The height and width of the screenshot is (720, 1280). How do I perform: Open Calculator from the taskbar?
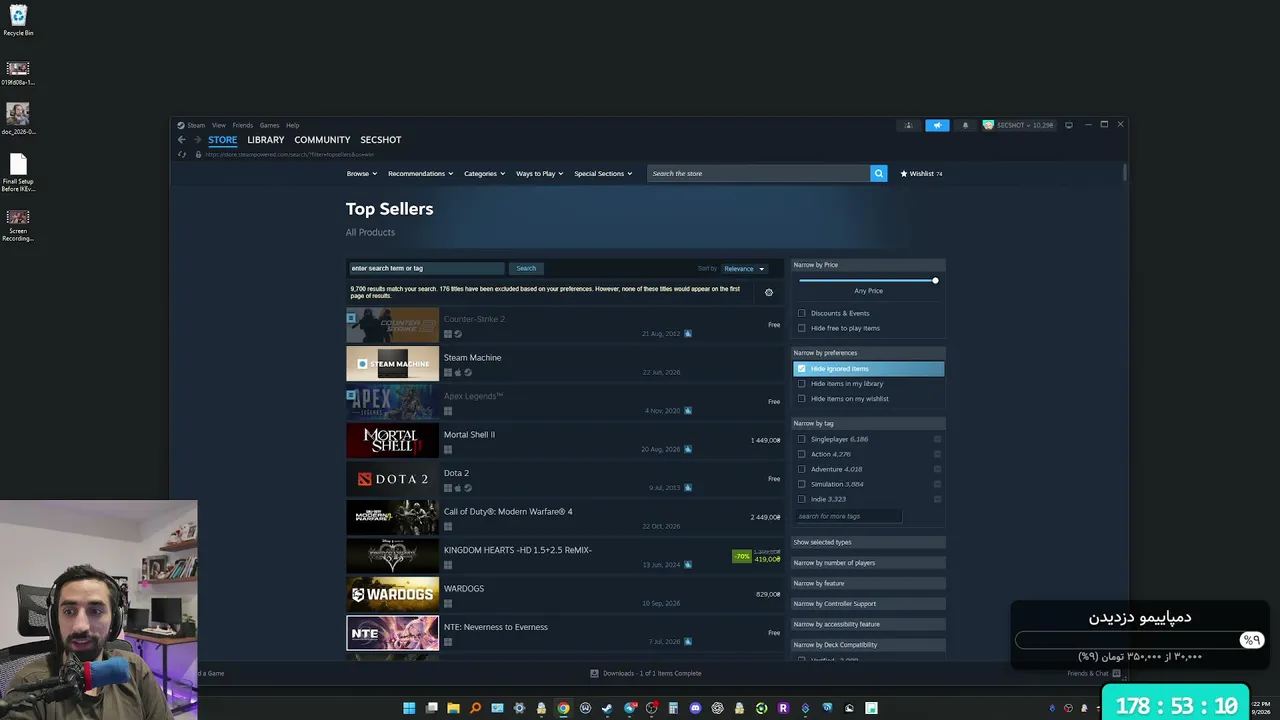tap(673, 708)
